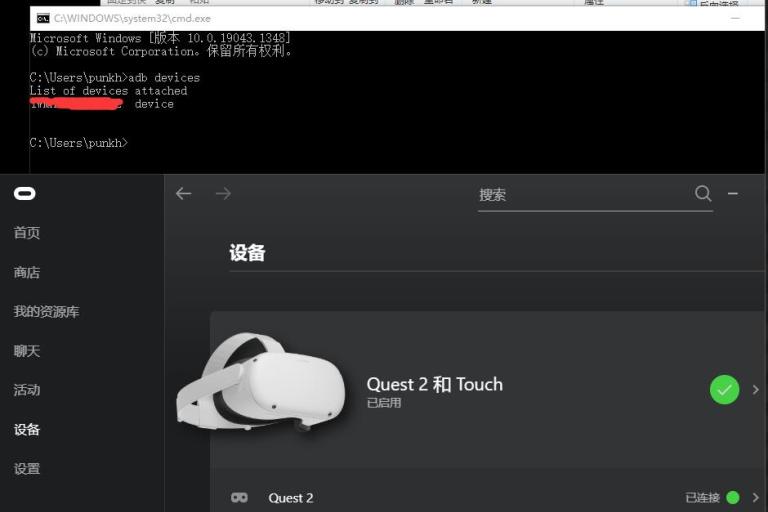Viewport: 768px width, 512px height.
Task: Open 首页 in the sidebar
Action: [x=27, y=233]
